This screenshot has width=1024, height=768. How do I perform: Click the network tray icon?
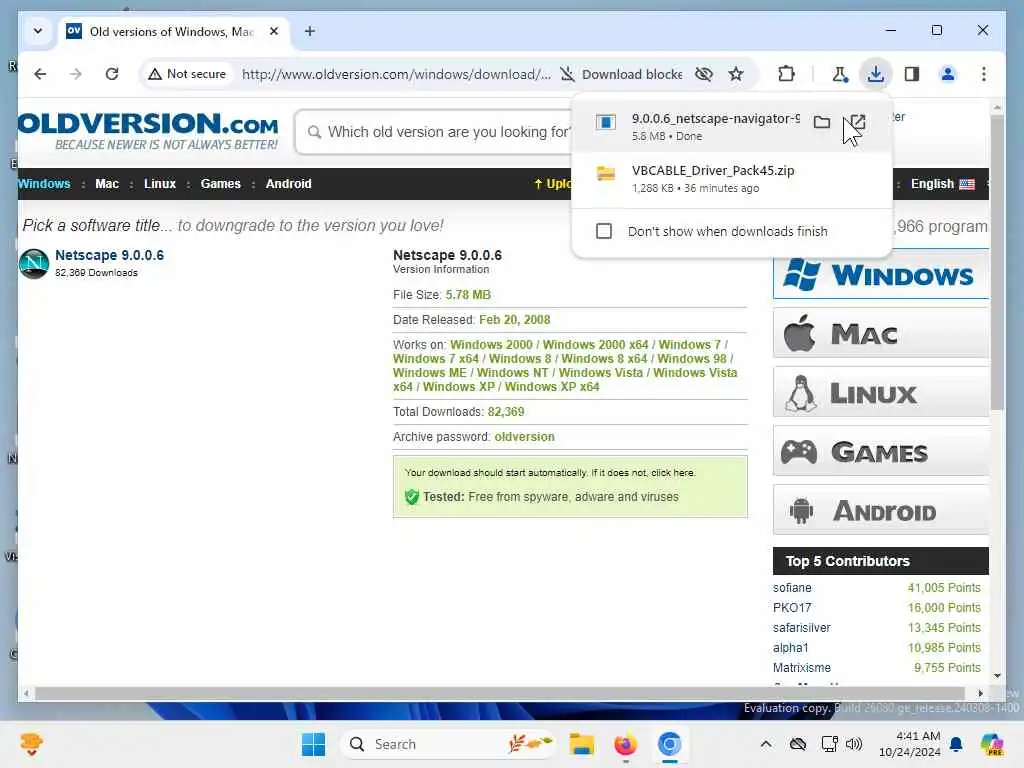(829, 744)
